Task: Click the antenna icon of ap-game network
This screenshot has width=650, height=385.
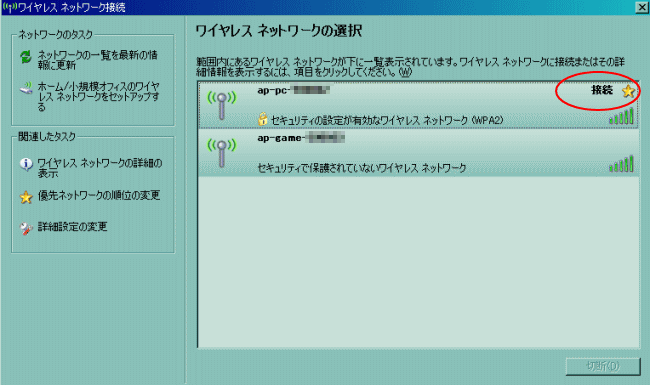Action: pyautogui.click(x=222, y=153)
